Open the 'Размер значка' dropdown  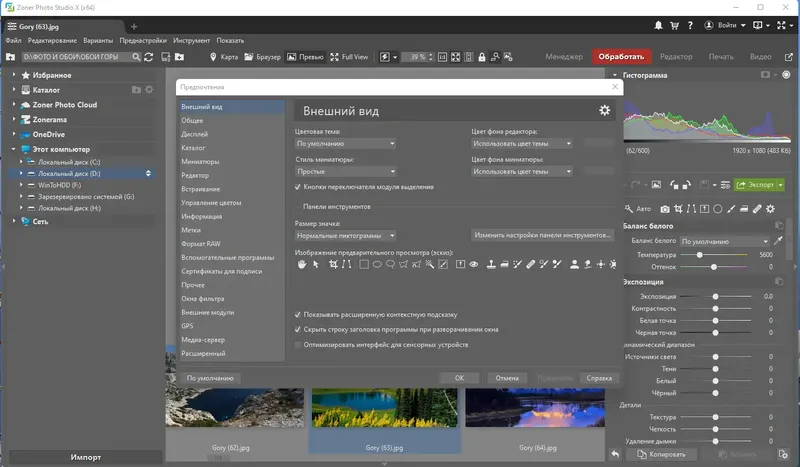tap(346, 235)
